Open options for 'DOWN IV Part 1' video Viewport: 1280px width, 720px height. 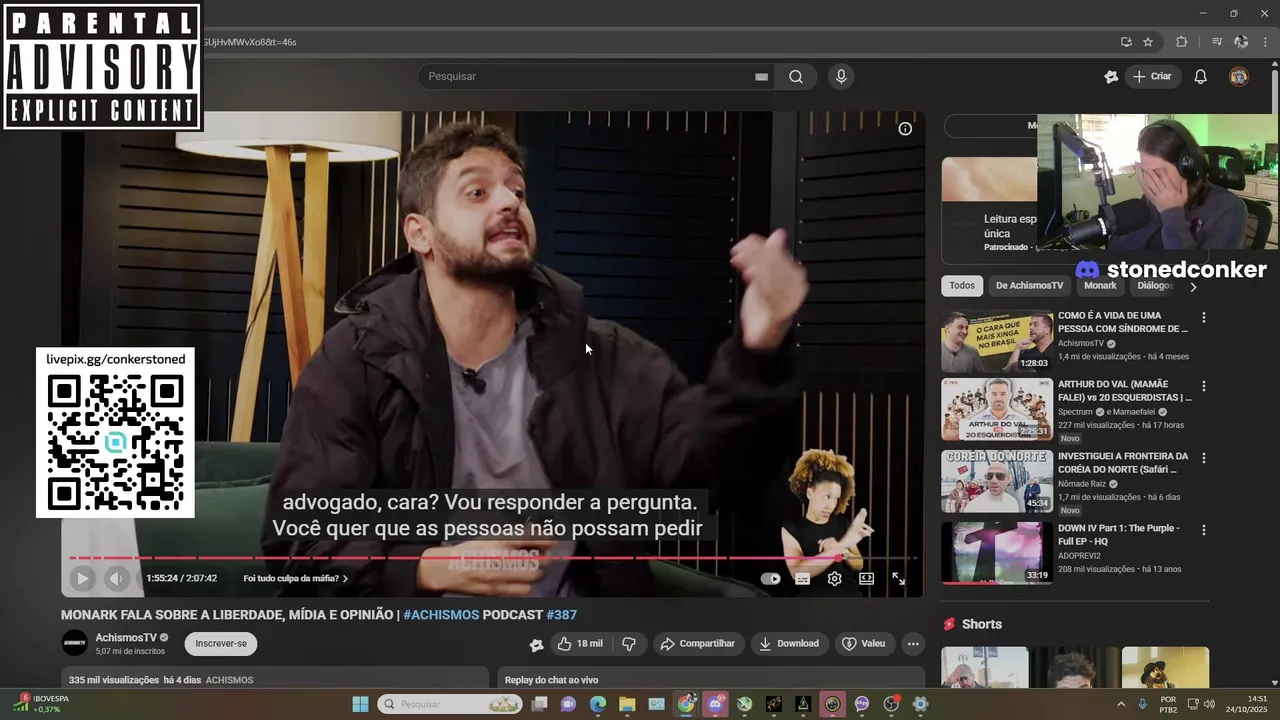[x=1203, y=530]
